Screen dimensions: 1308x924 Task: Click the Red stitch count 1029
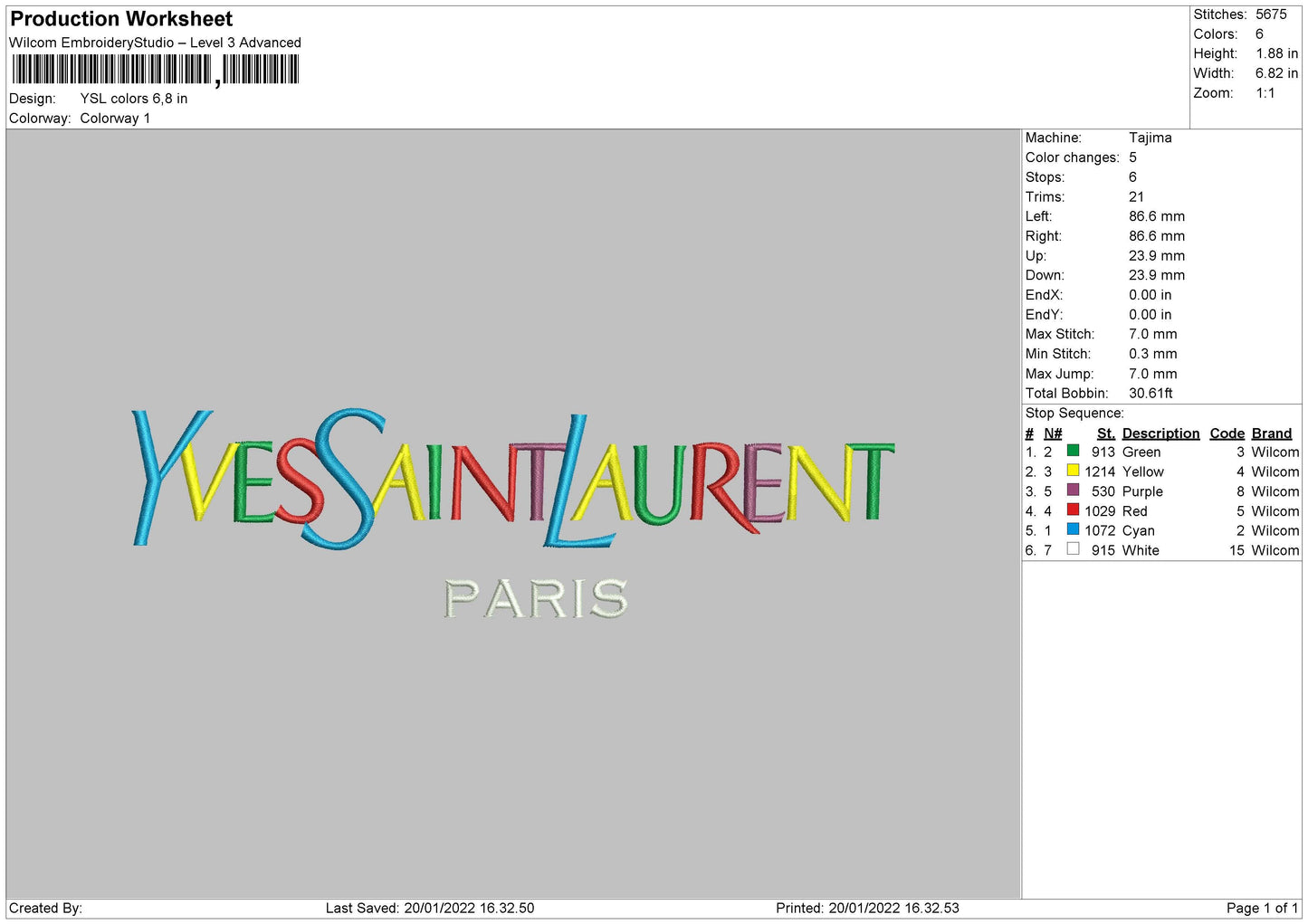pyautogui.click(x=1100, y=511)
